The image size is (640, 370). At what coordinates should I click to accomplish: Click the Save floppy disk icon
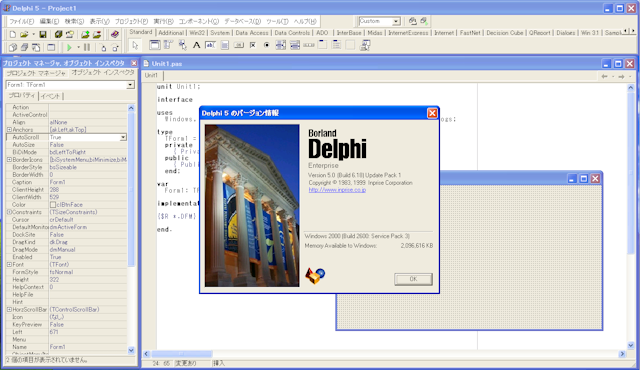[42, 35]
